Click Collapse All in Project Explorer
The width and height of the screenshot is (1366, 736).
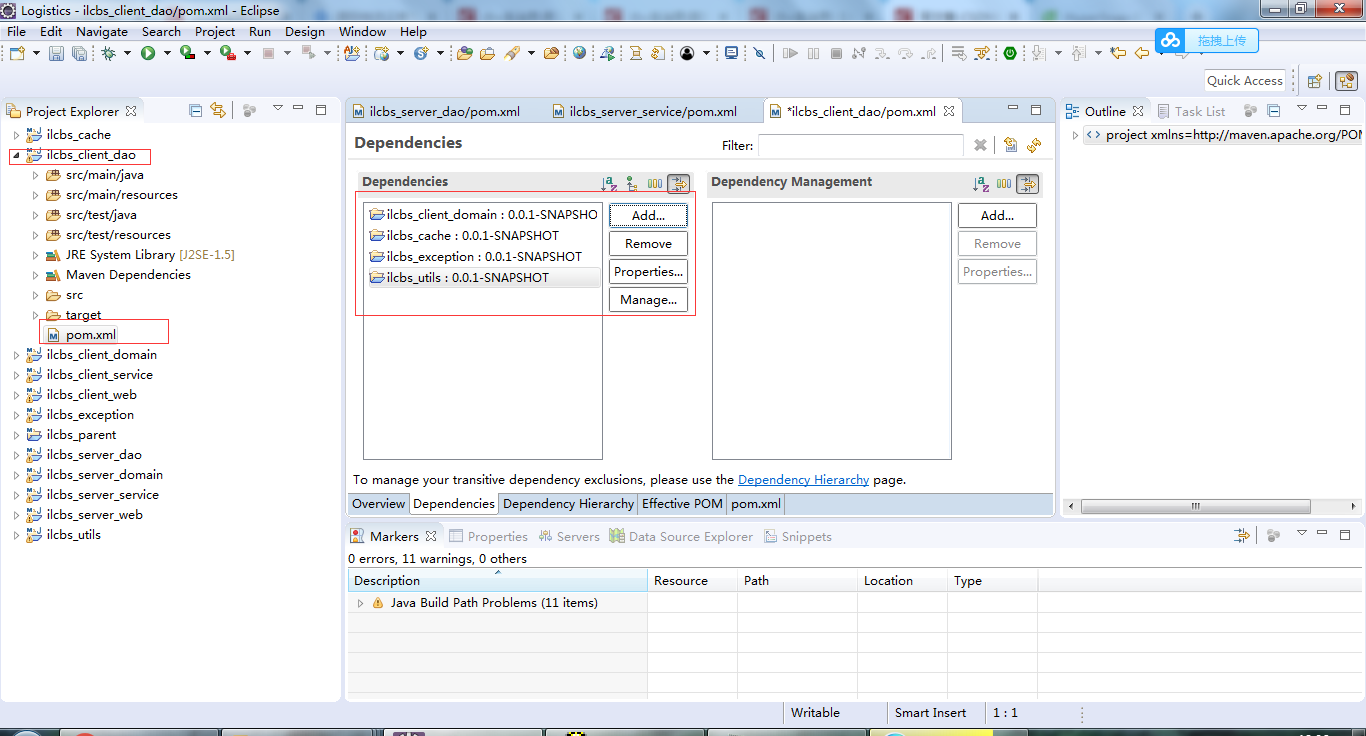click(196, 110)
